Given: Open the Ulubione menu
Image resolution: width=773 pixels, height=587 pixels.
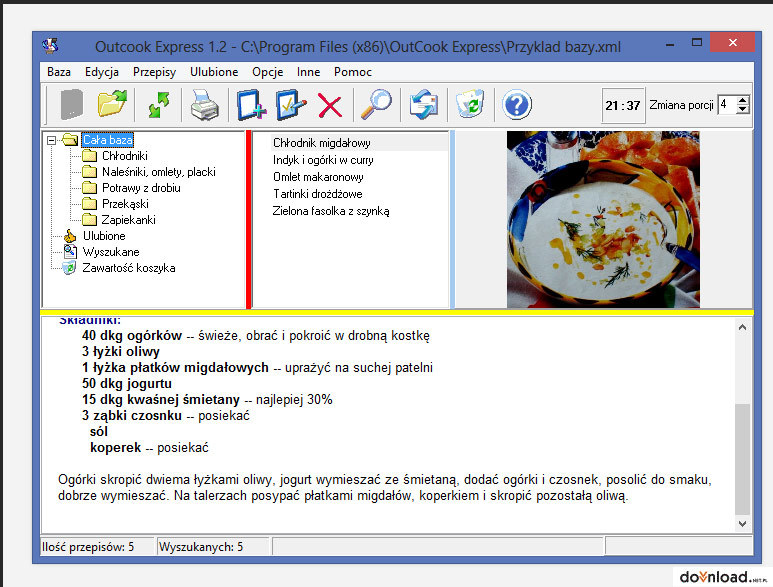Looking at the screenshot, I should (214, 72).
